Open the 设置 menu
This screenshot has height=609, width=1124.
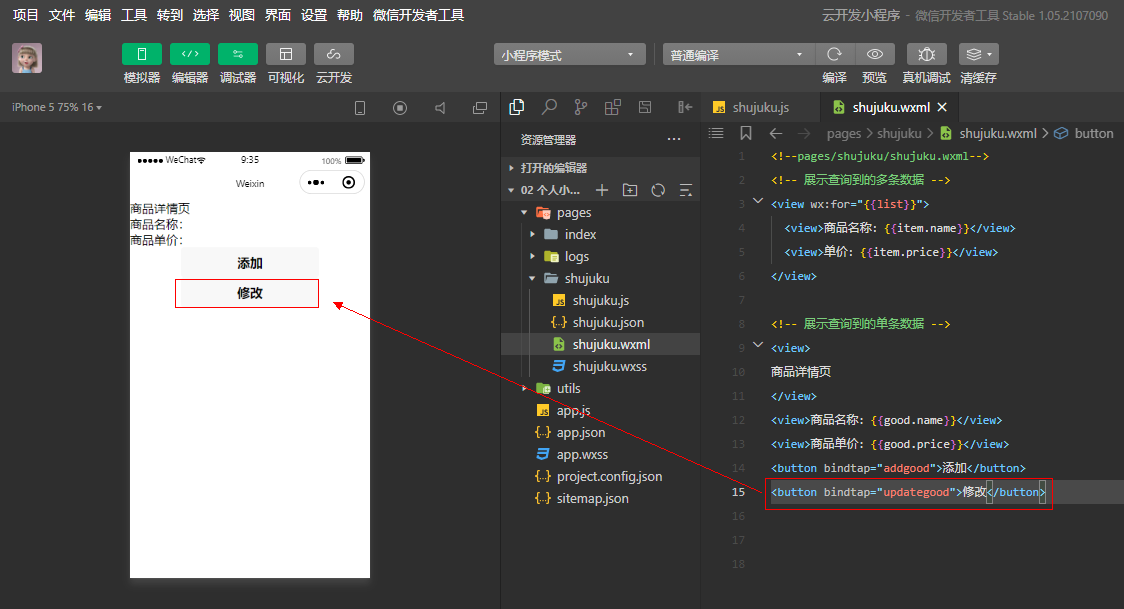(313, 15)
